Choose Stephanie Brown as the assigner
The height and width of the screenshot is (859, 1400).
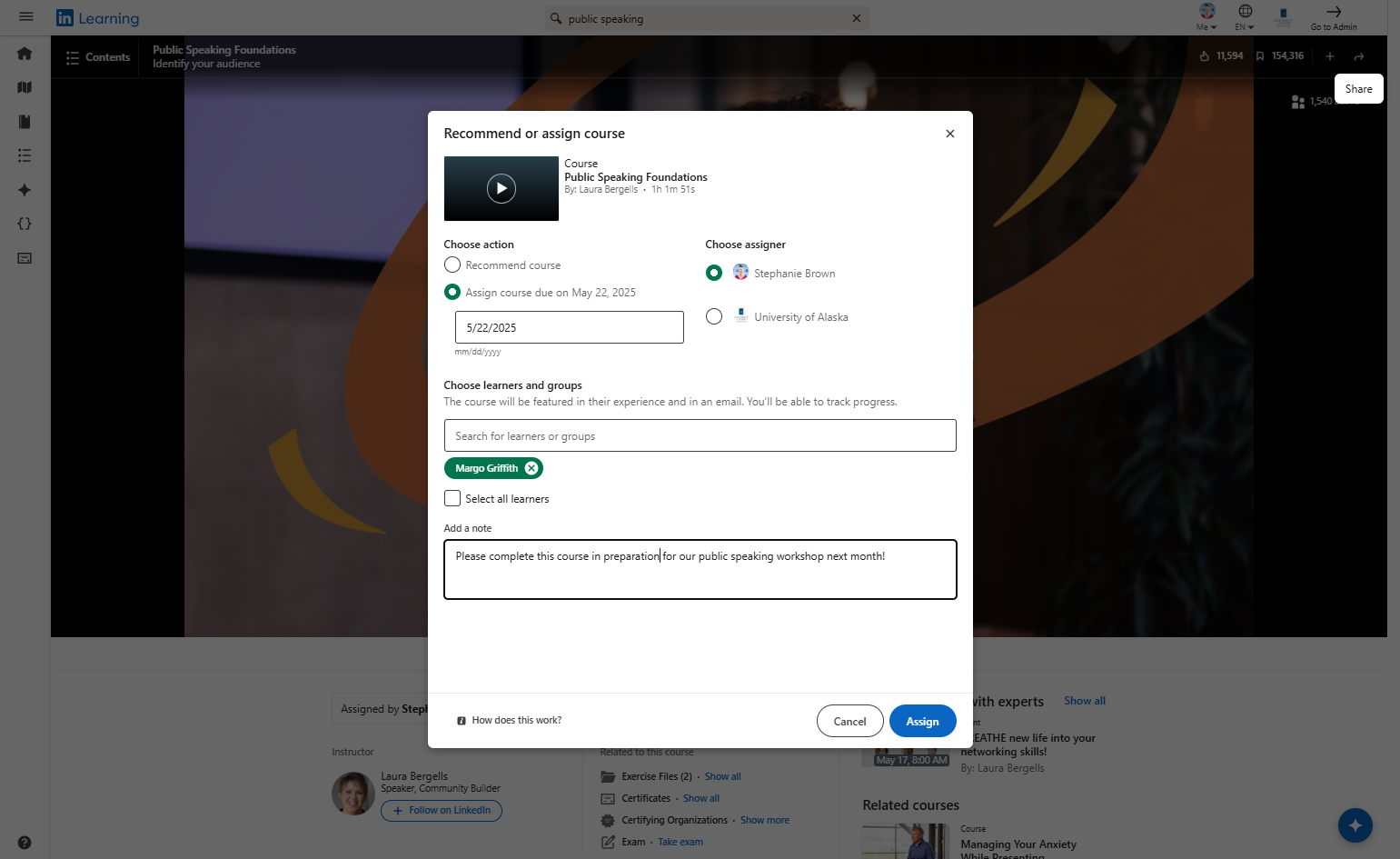pyautogui.click(x=714, y=273)
